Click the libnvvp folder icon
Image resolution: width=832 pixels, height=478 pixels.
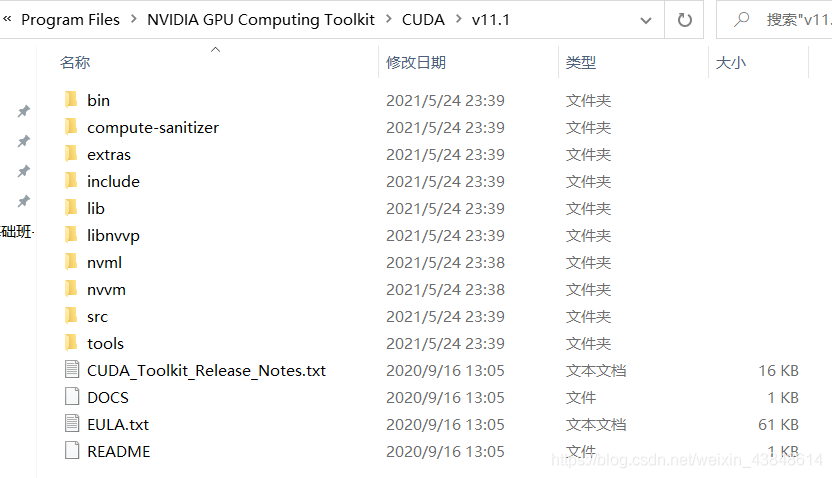click(x=70, y=235)
